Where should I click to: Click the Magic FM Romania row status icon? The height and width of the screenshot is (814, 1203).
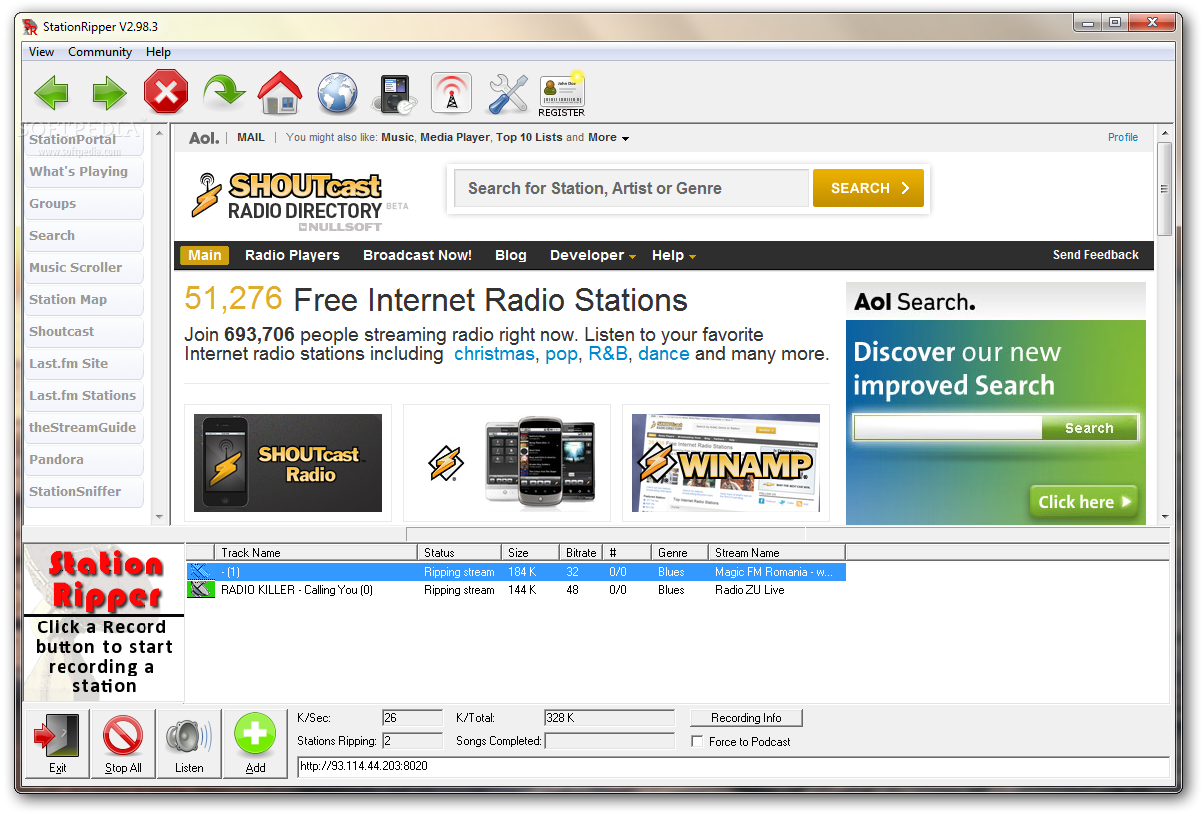click(201, 572)
